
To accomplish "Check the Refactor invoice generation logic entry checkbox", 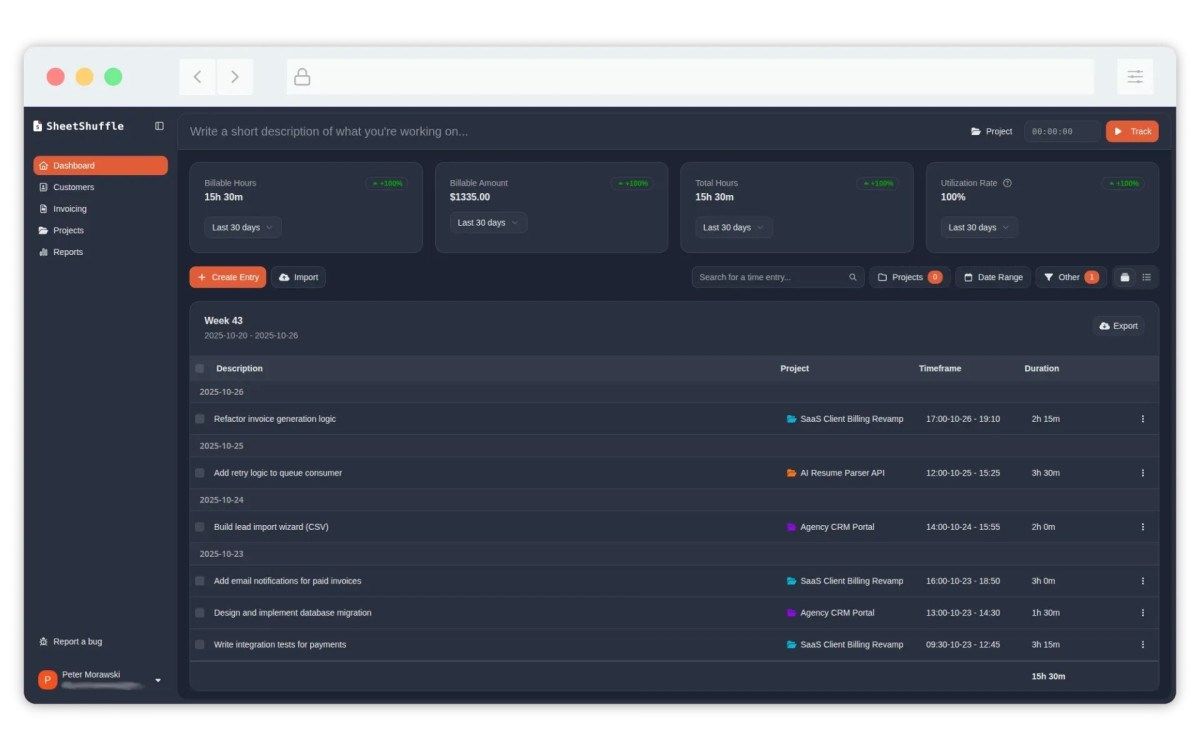I will [x=199, y=418].
